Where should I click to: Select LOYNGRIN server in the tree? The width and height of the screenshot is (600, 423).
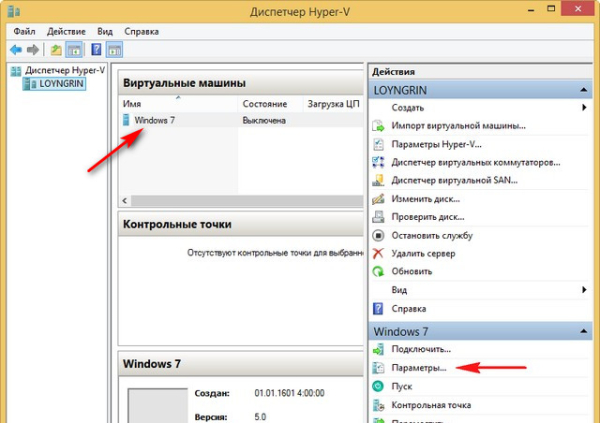tap(62, 84)
